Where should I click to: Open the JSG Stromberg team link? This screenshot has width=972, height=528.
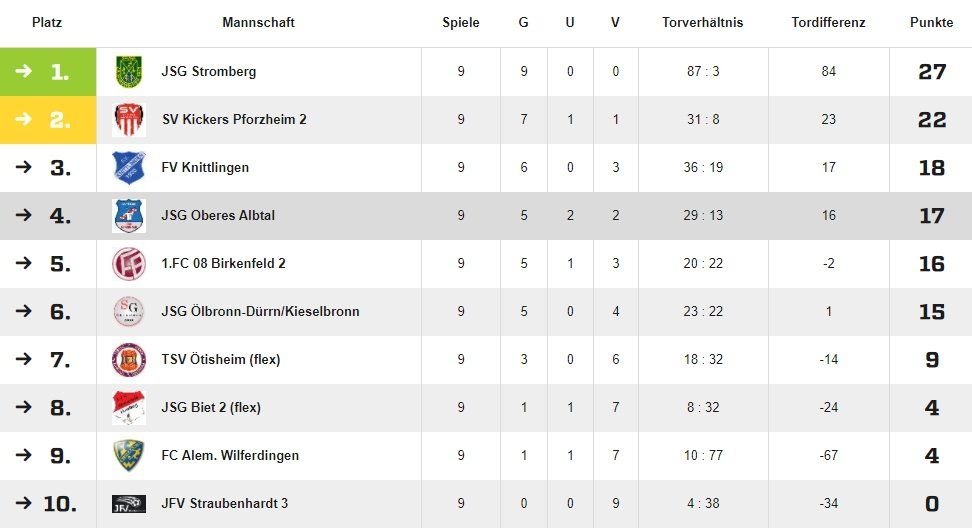click(209, 72)
